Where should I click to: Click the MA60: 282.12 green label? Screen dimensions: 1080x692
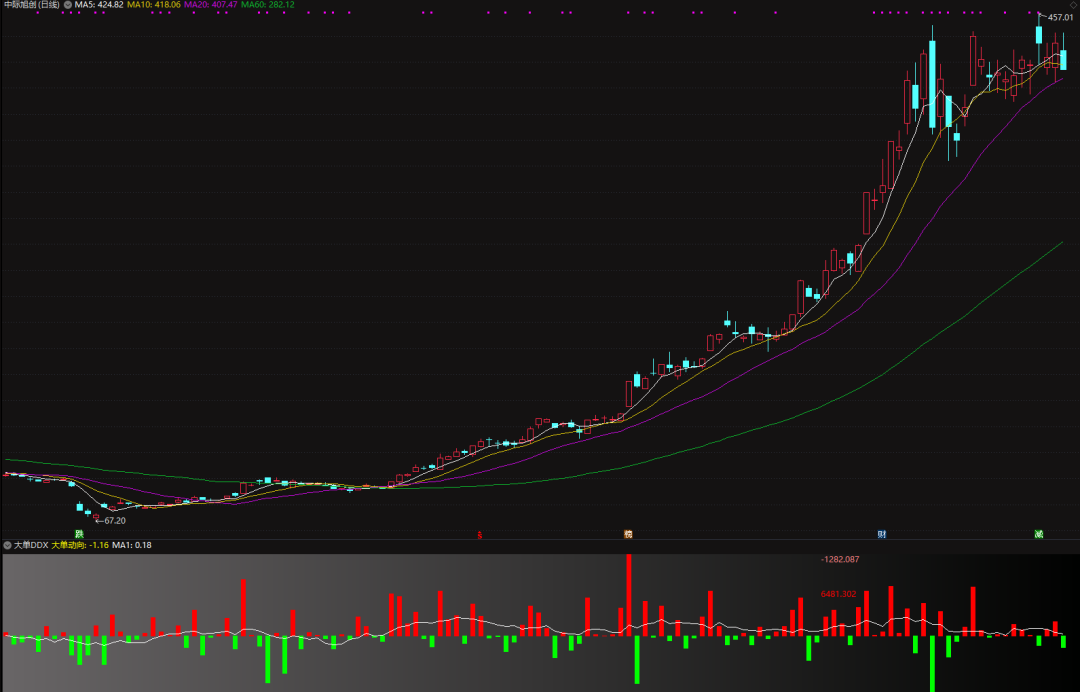(267, 5)
